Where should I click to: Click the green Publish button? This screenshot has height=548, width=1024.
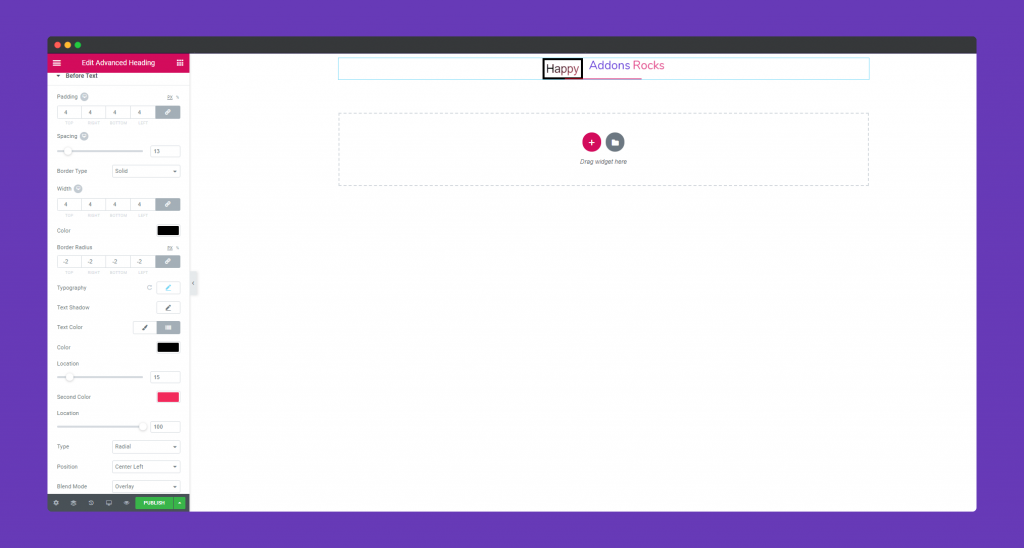[x=154, y=503]
